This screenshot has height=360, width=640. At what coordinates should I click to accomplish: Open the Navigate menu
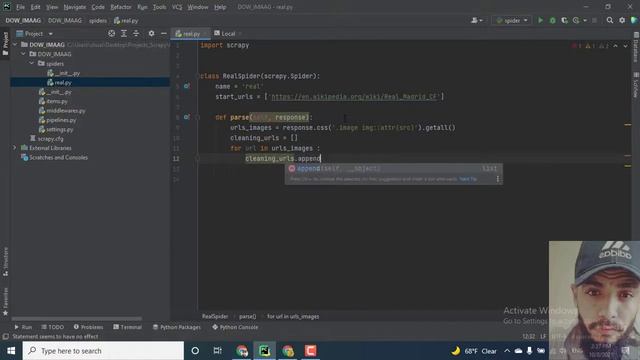tap(75, 7)
